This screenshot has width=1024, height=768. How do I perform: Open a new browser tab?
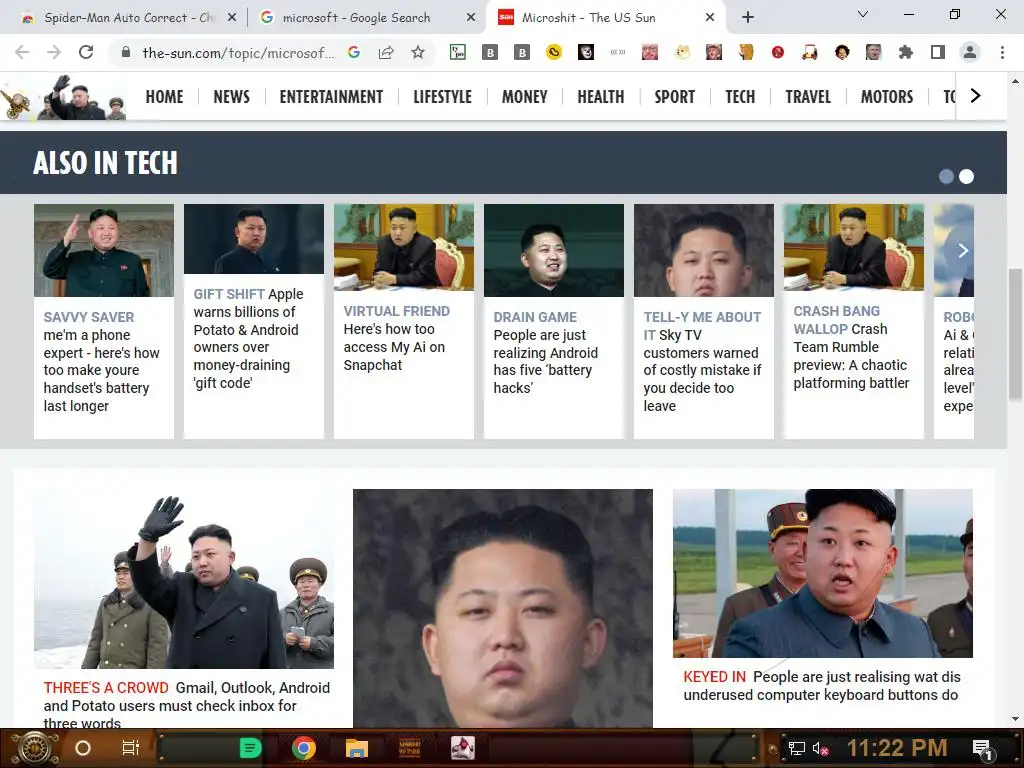[748, 18]
